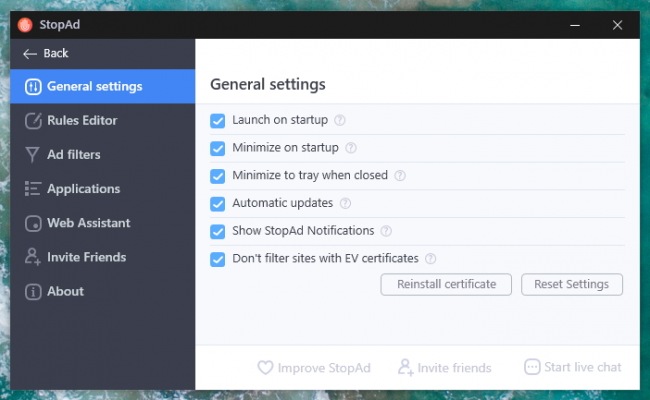Screen dimensions: 650x400
Task: Go to Ad filters section
Action: 103,155
